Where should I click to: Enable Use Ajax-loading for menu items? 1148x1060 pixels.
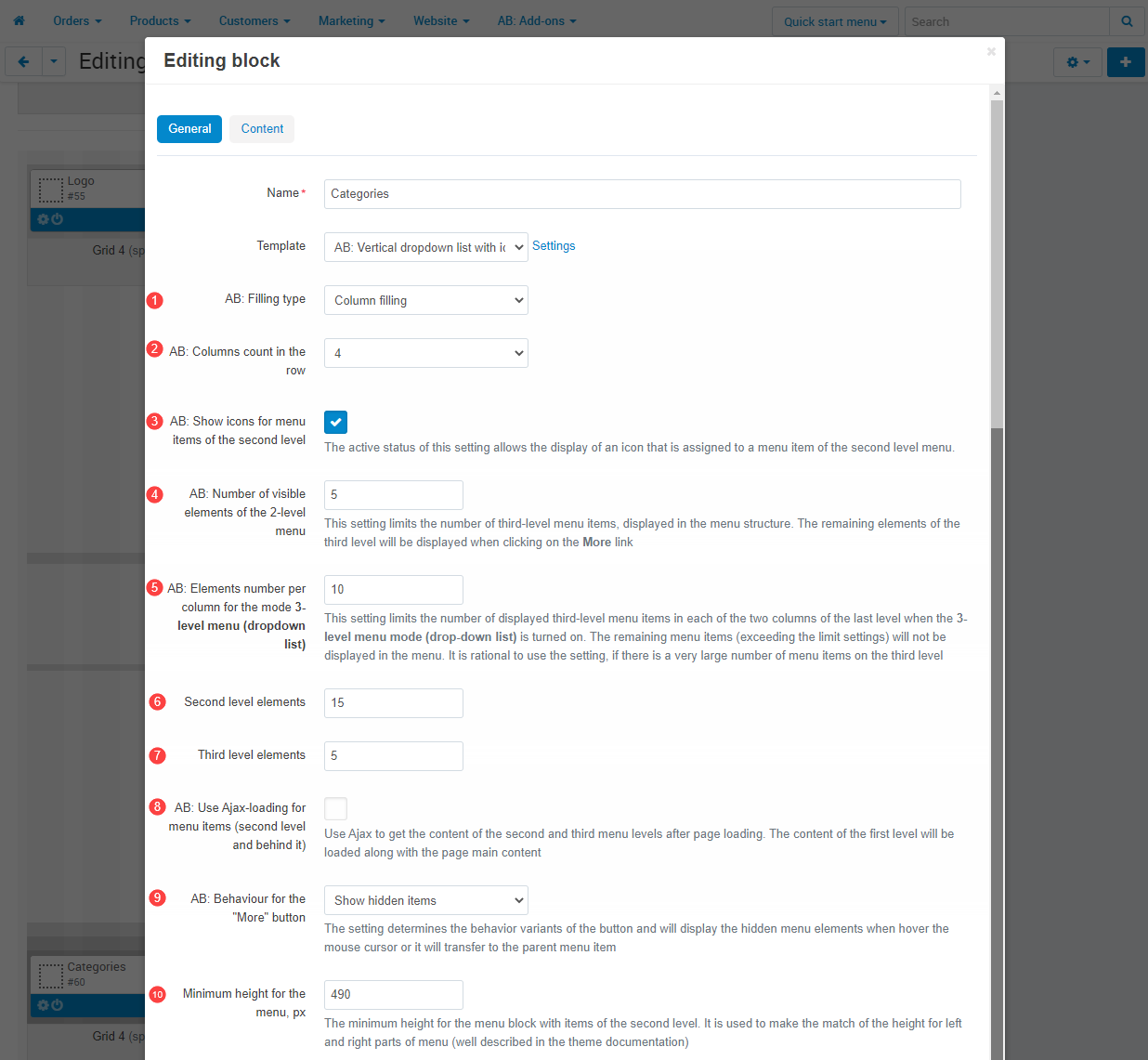(x=335, y=808)
